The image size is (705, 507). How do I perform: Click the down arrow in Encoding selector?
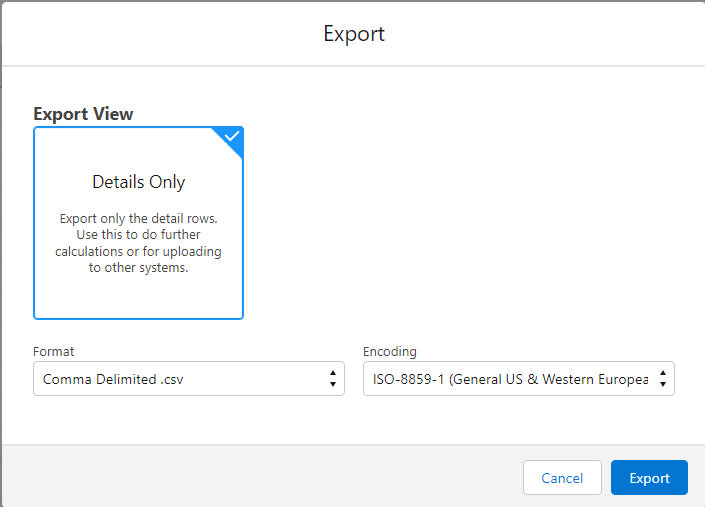[x=661, y=385]
